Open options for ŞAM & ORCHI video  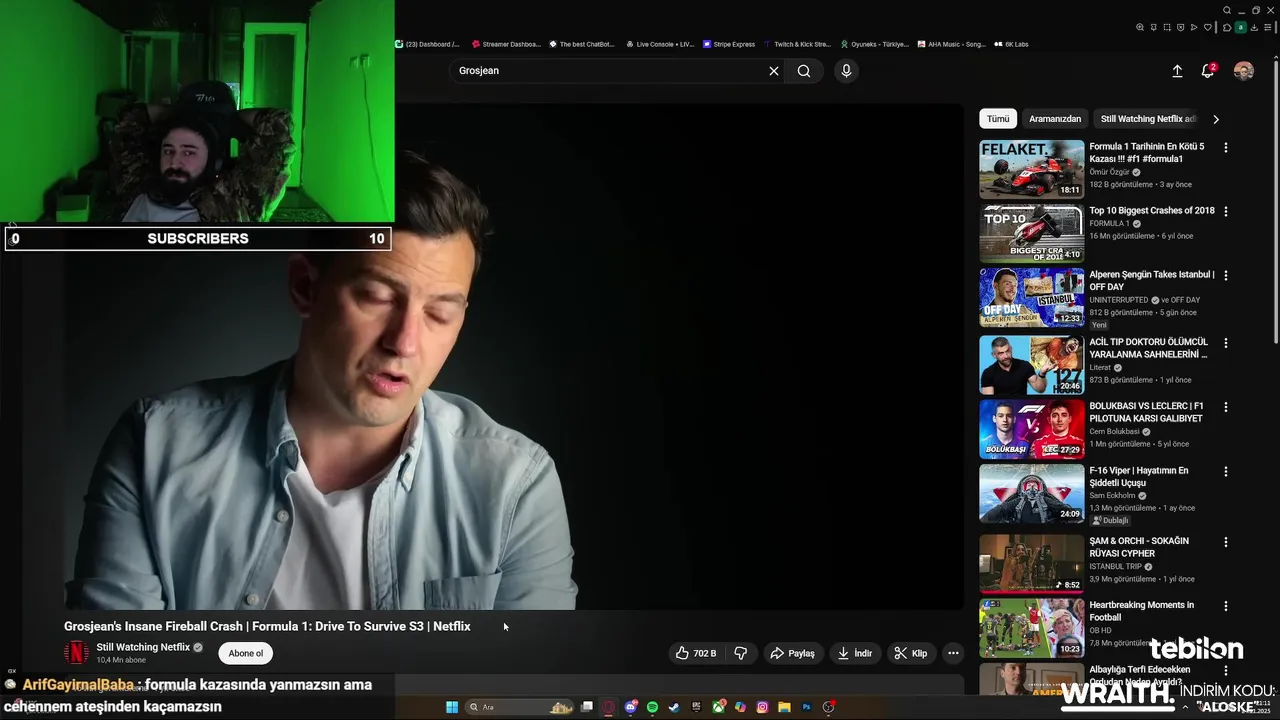click(x=1226, y=541)
